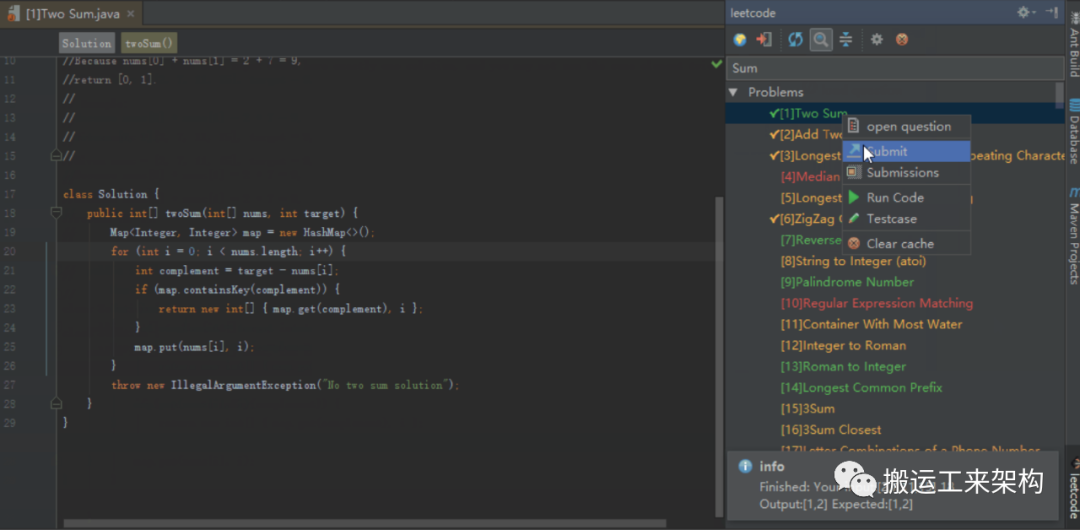Click the orange clear icon in leetcode toolbar
Image resolution: width=1080 pixels, height=530 pixels.
[x=902, y=40]
